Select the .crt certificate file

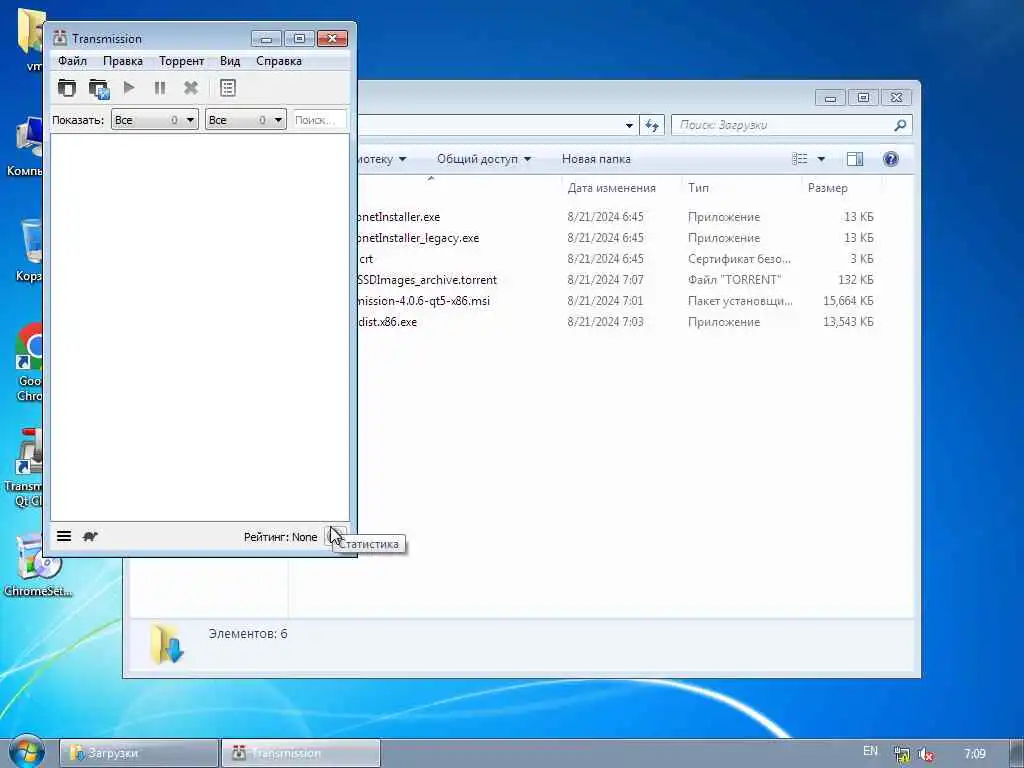[x=366, y=259]
